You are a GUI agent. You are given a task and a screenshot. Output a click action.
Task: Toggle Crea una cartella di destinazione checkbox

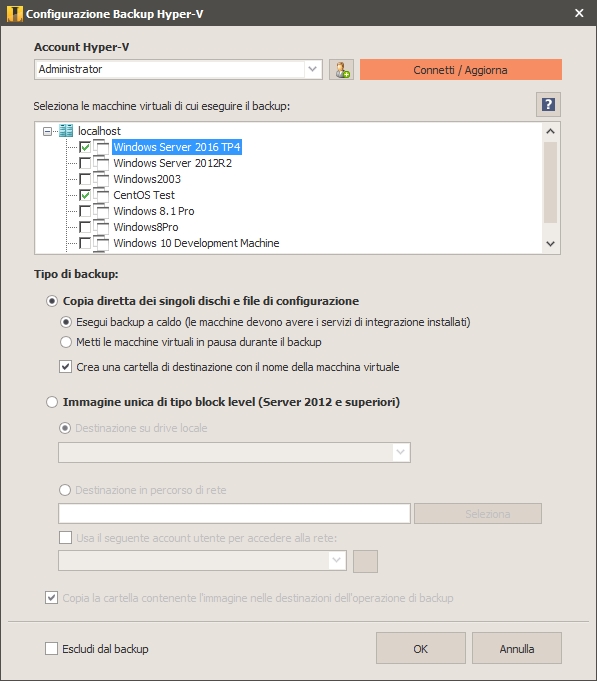pos(66,367)
